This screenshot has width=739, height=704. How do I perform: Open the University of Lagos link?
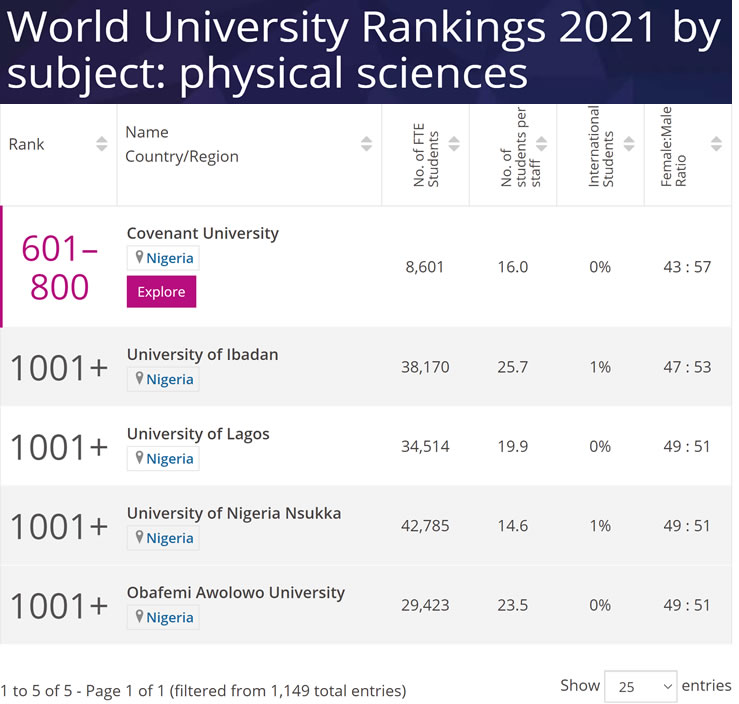tap(198, 434)
